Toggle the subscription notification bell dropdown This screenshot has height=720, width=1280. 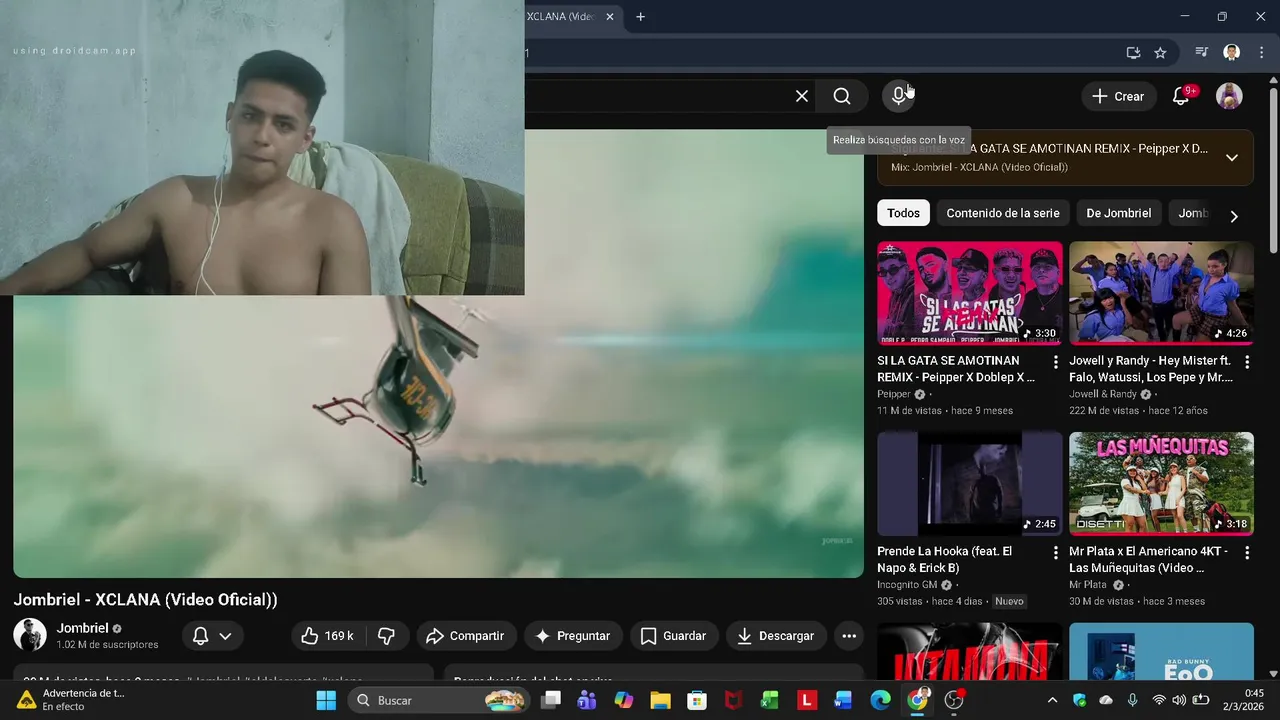[x=212, y=636]
